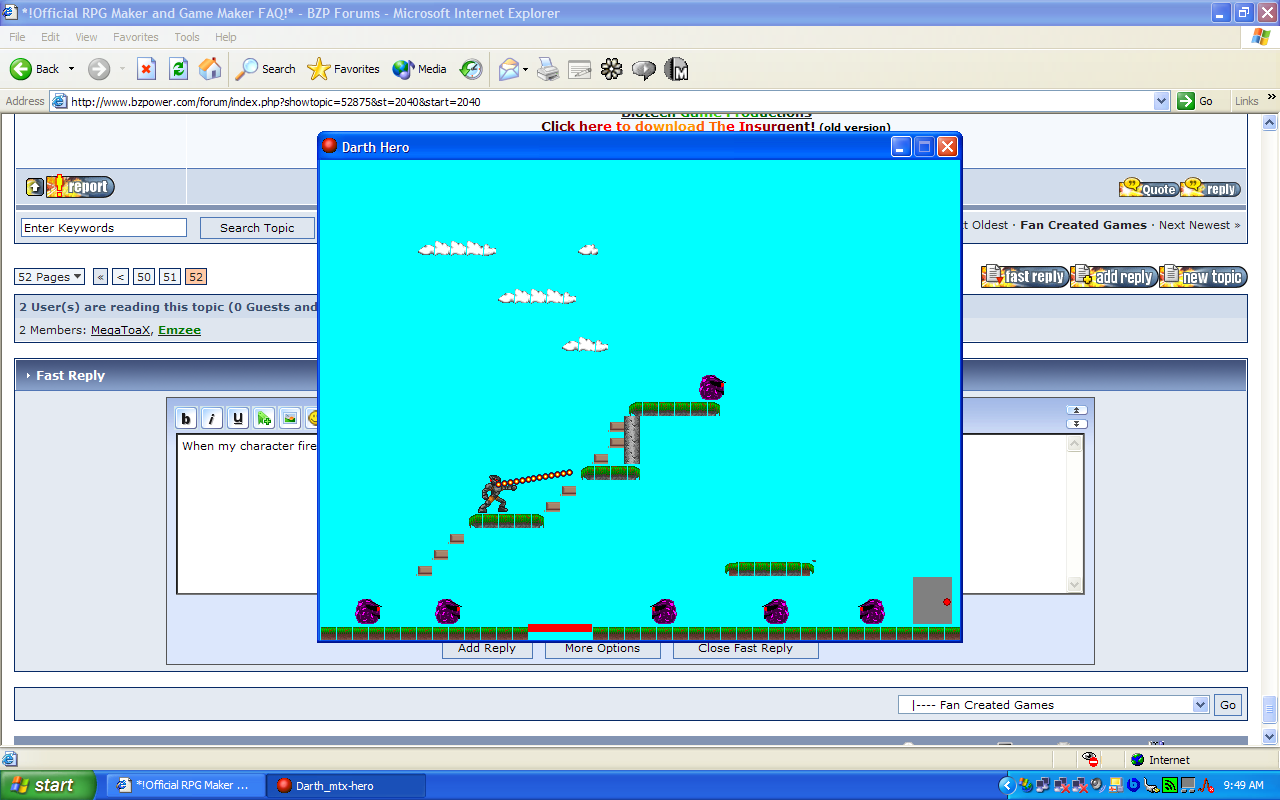This screenshot has height=800, width=1280.
Task: Open the 52 Pages selector
Action: pyautogui.click(x=49, y=276)
